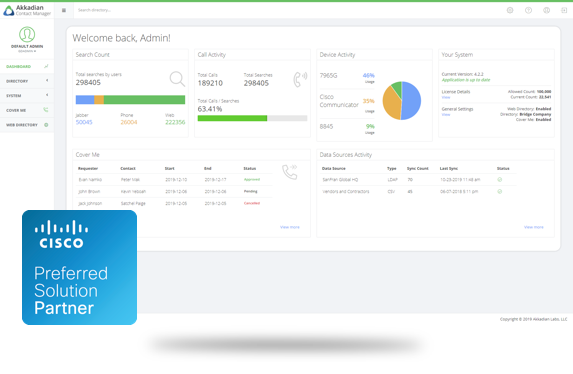The width and height of the screenshot is (573, 374).
Task: Select Dashboard in the sidebar
Action: (x=27, y=66)
